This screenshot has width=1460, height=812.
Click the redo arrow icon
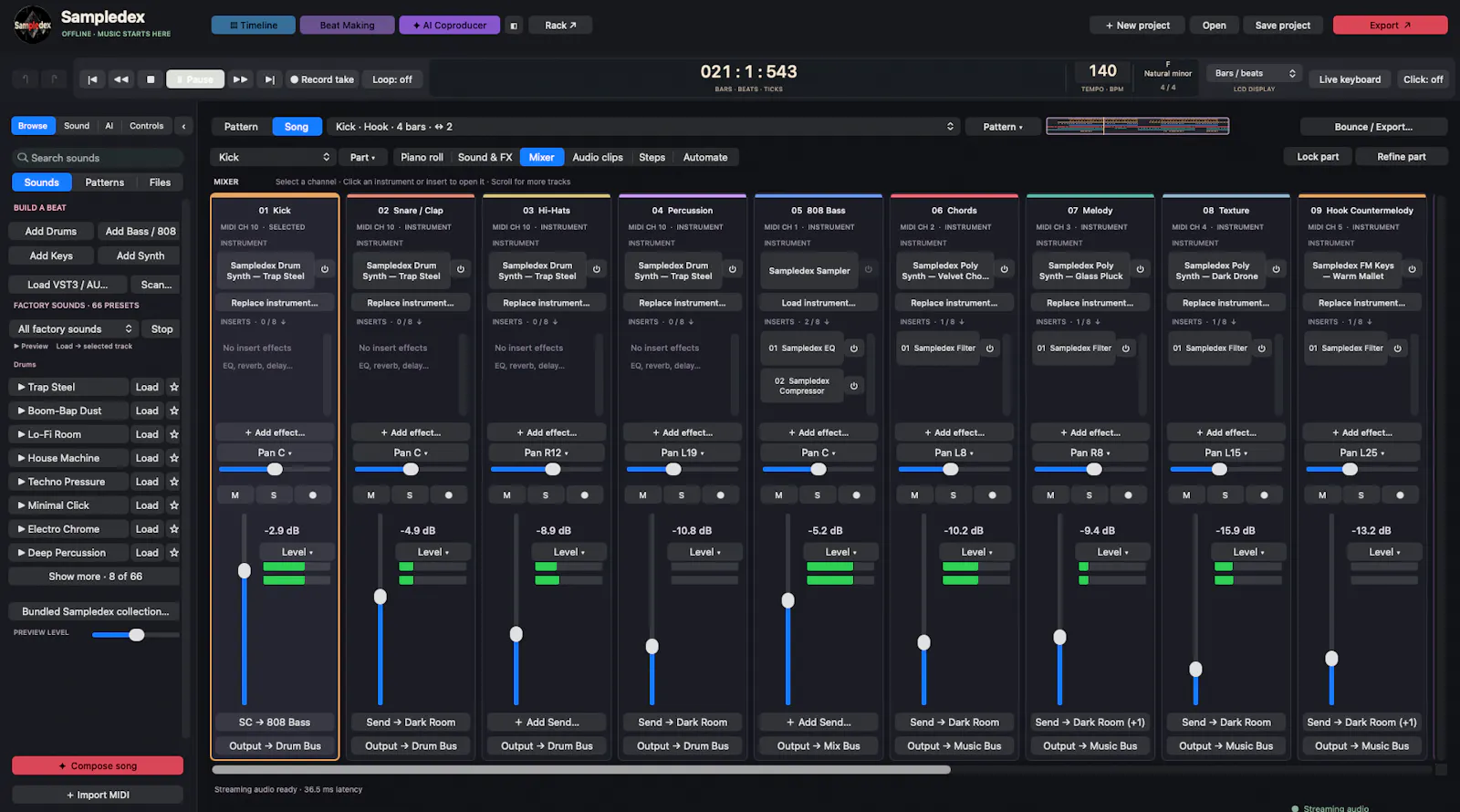[x=55, y=79]
